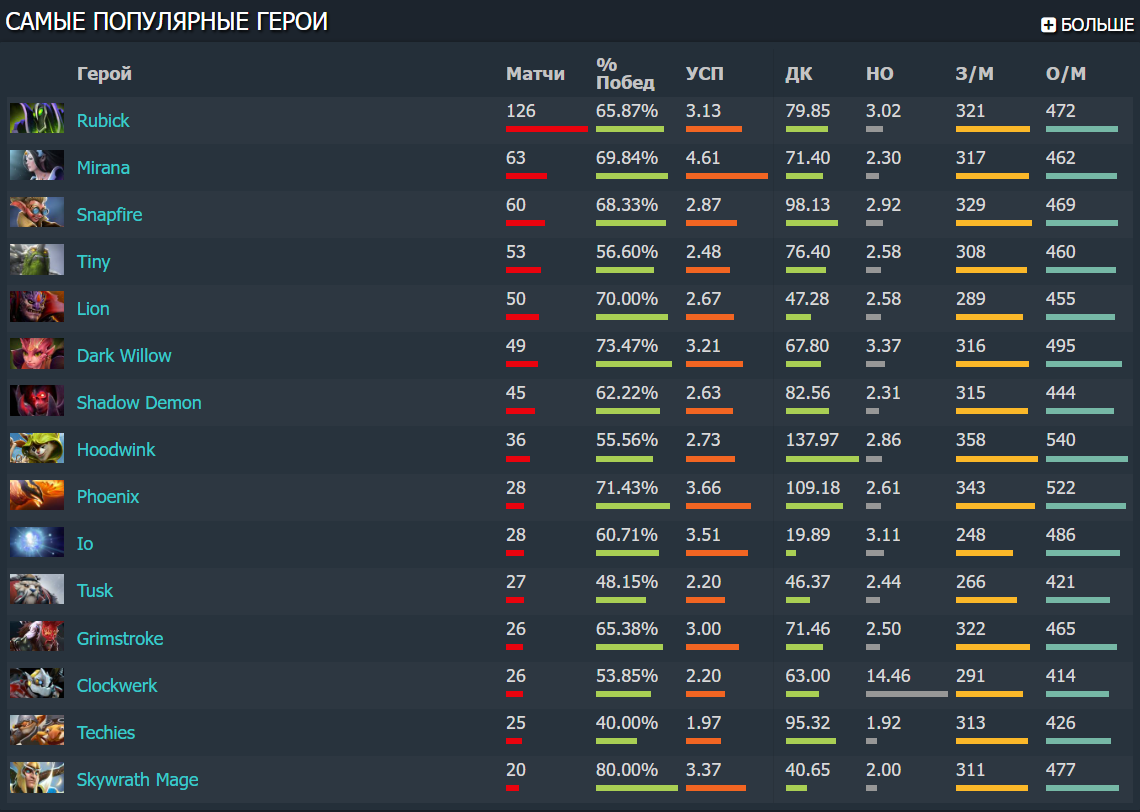Open the Tiny hero link
Viewport: 1140px width, 812px height.
[94, 262]
